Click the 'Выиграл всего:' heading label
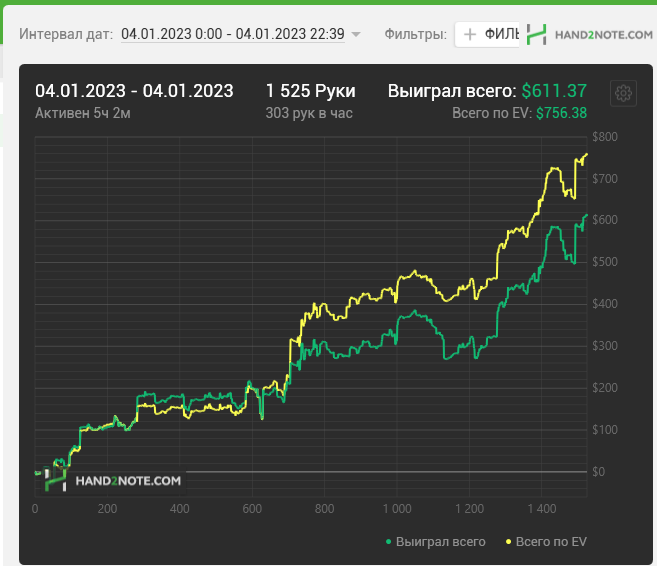Viewport: 657px width, 566px height. click(452, 91)
